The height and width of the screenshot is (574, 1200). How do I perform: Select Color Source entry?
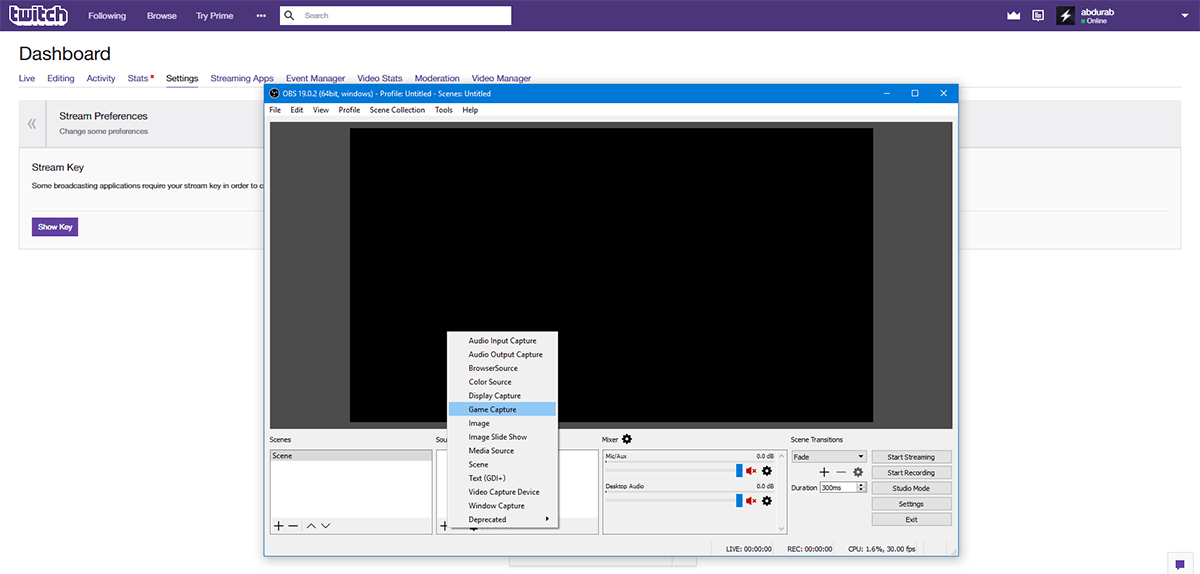coord(502,382)
